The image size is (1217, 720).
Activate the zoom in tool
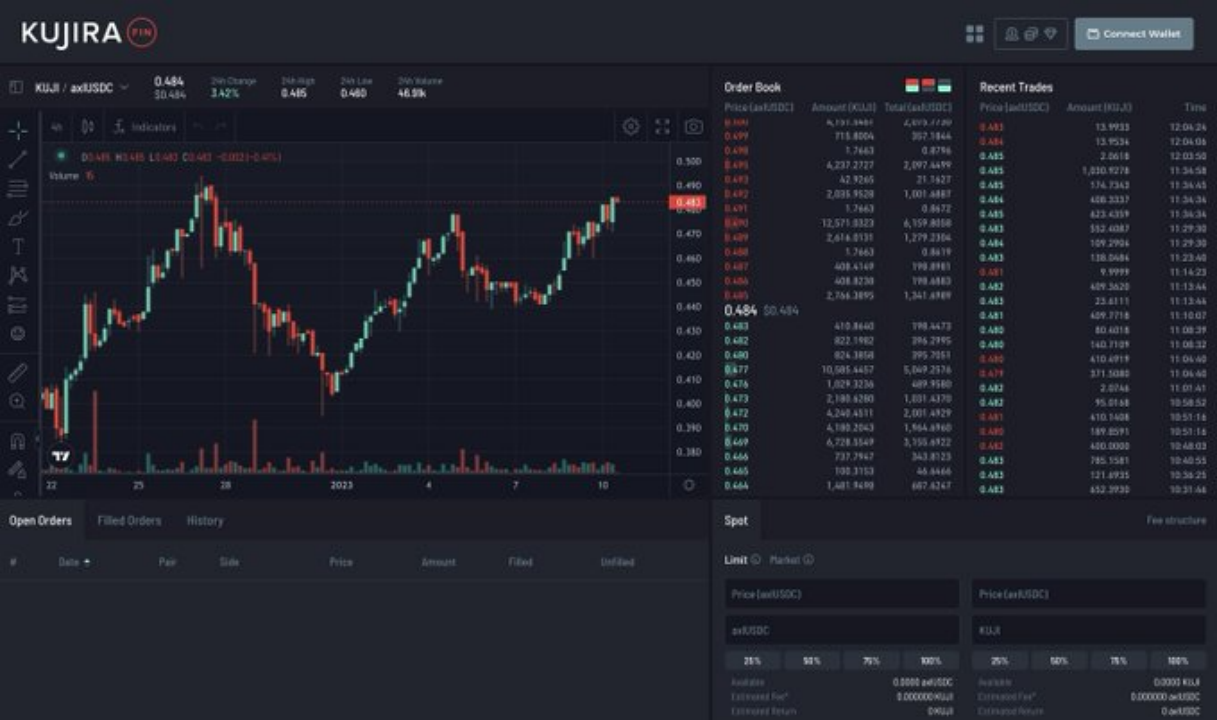tap(17, 401)
